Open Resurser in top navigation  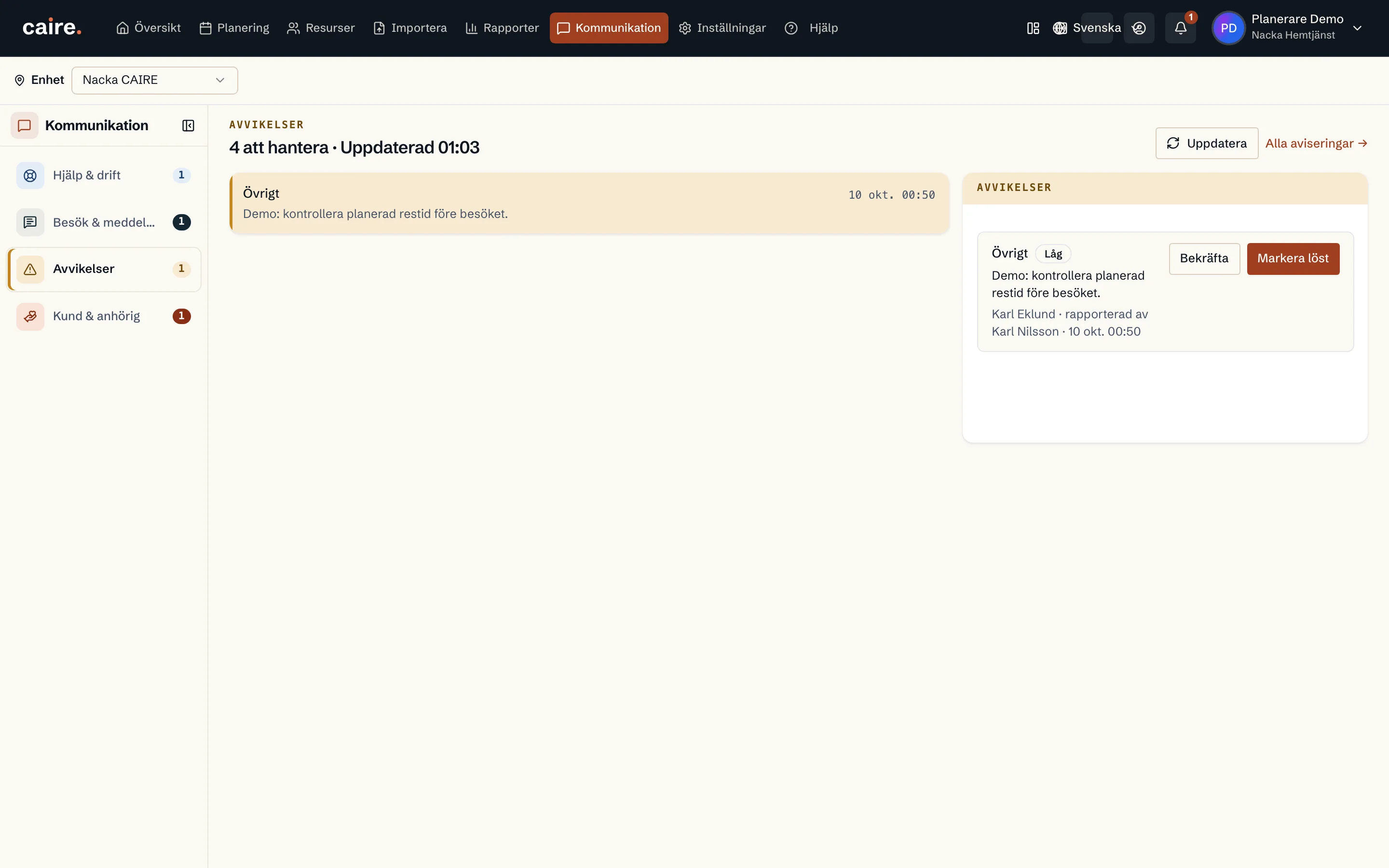[x=321, y=28]
